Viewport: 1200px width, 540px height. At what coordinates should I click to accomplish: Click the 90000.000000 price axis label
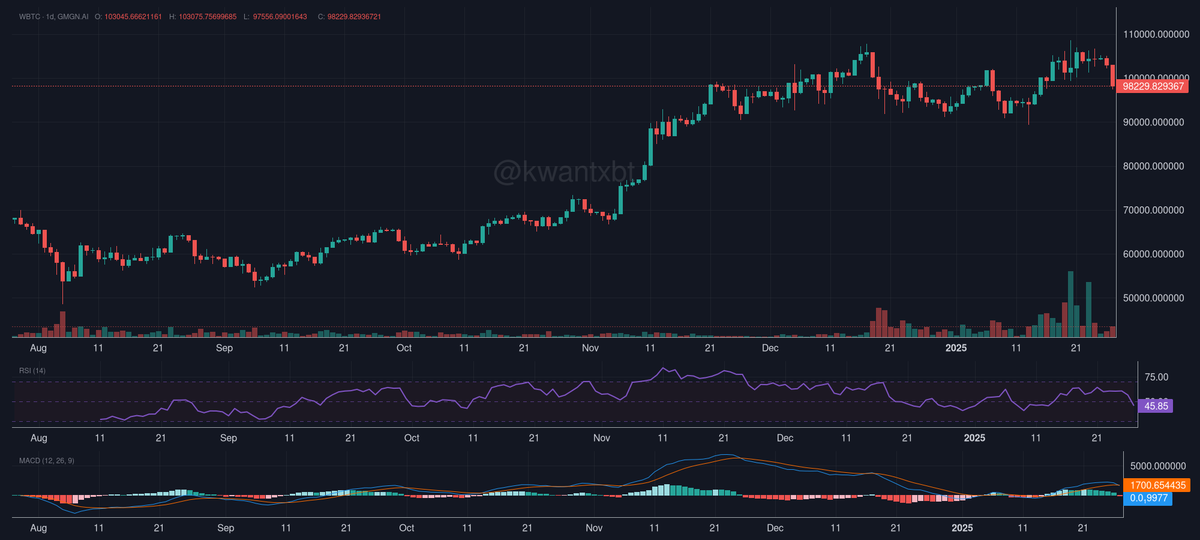point(1154,123)
